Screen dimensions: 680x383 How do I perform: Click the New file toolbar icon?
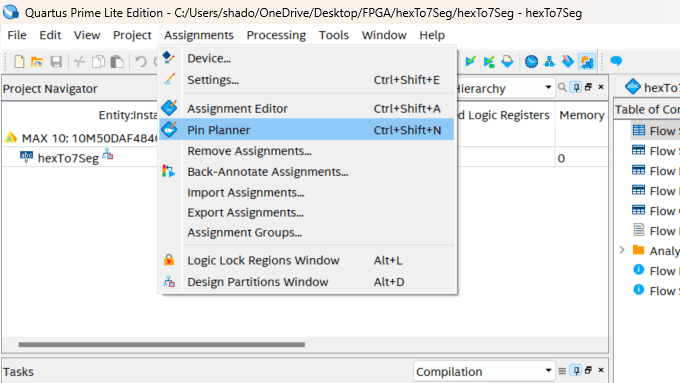click(x=19, y=62)
